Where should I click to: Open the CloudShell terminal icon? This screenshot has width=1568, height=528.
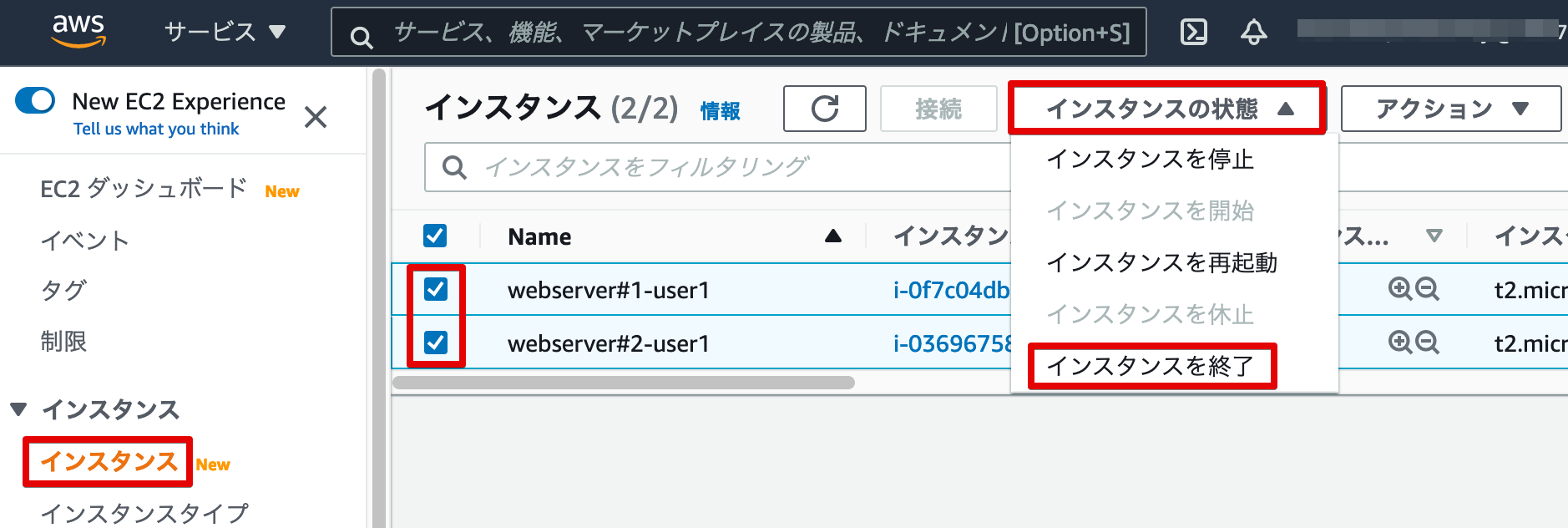[1193, 33]
